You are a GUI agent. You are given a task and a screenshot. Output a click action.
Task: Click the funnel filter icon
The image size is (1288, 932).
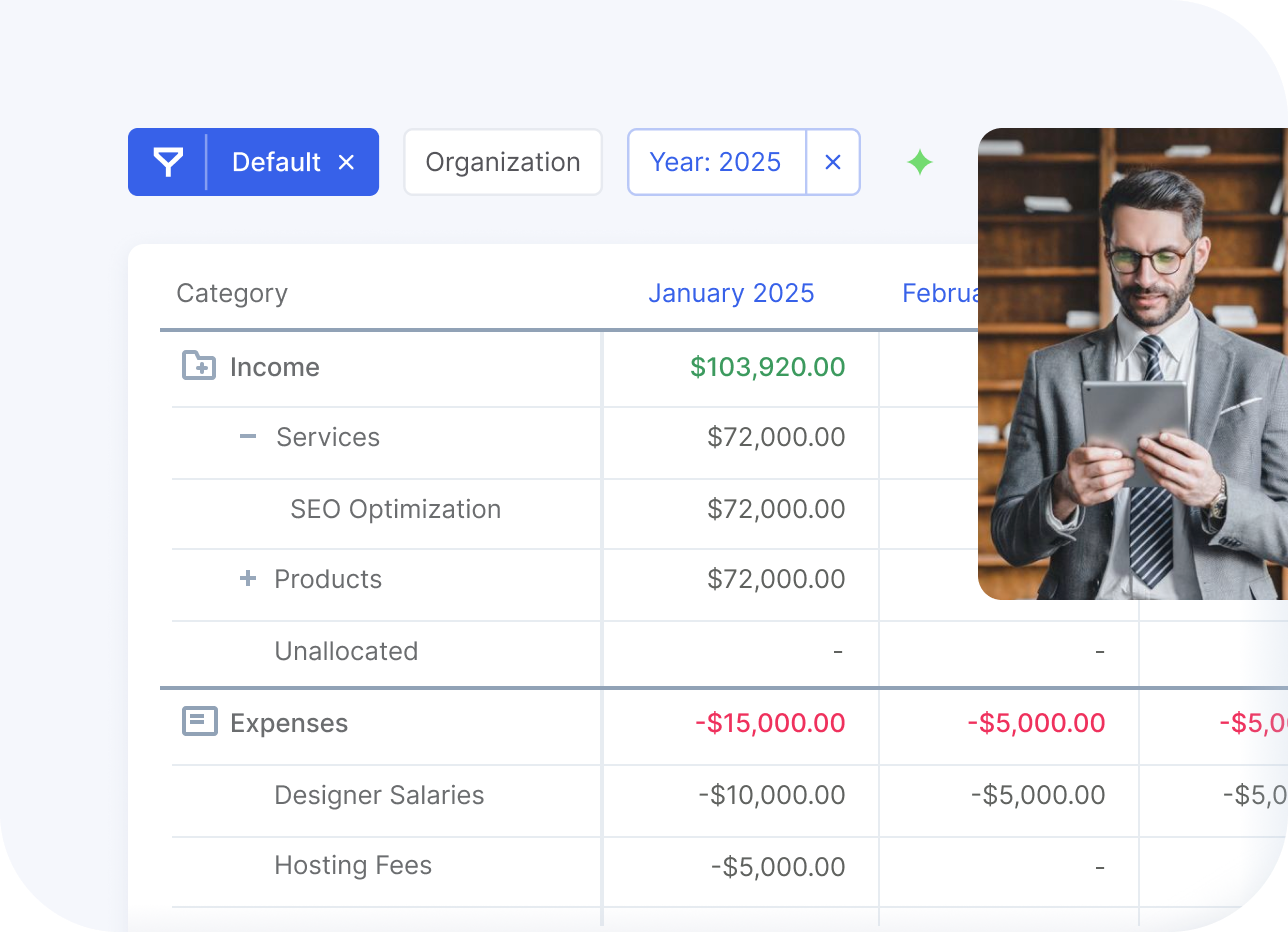point(168,162)
